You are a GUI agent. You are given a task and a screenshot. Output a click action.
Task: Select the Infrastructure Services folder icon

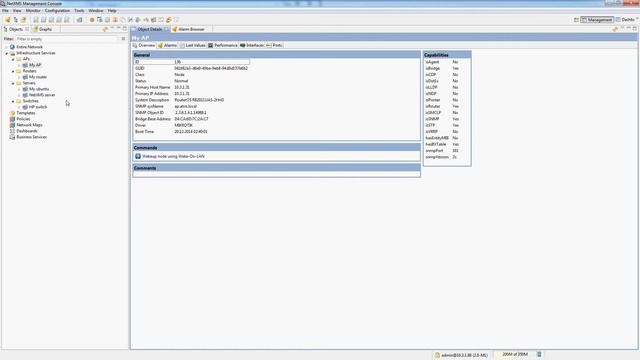[12, 53]
